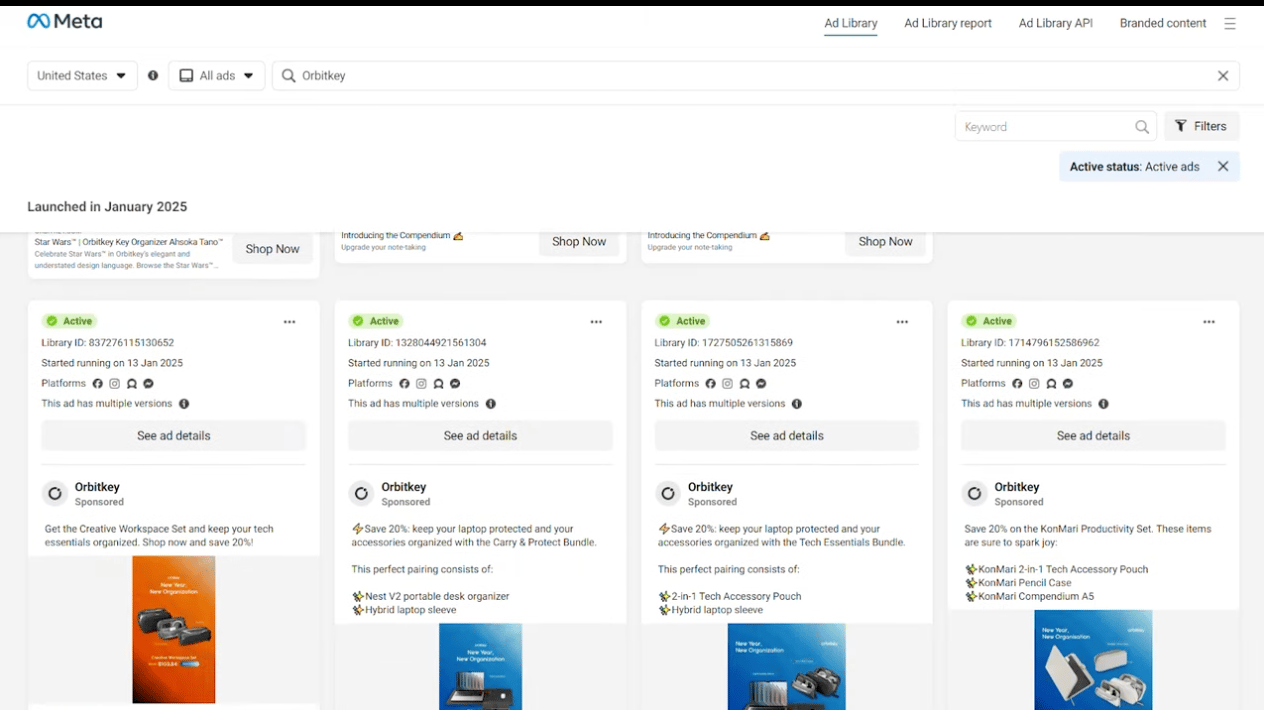
Task: Click Facebook platform icon on ad 1714796152586962
Action: [1018, 384]
